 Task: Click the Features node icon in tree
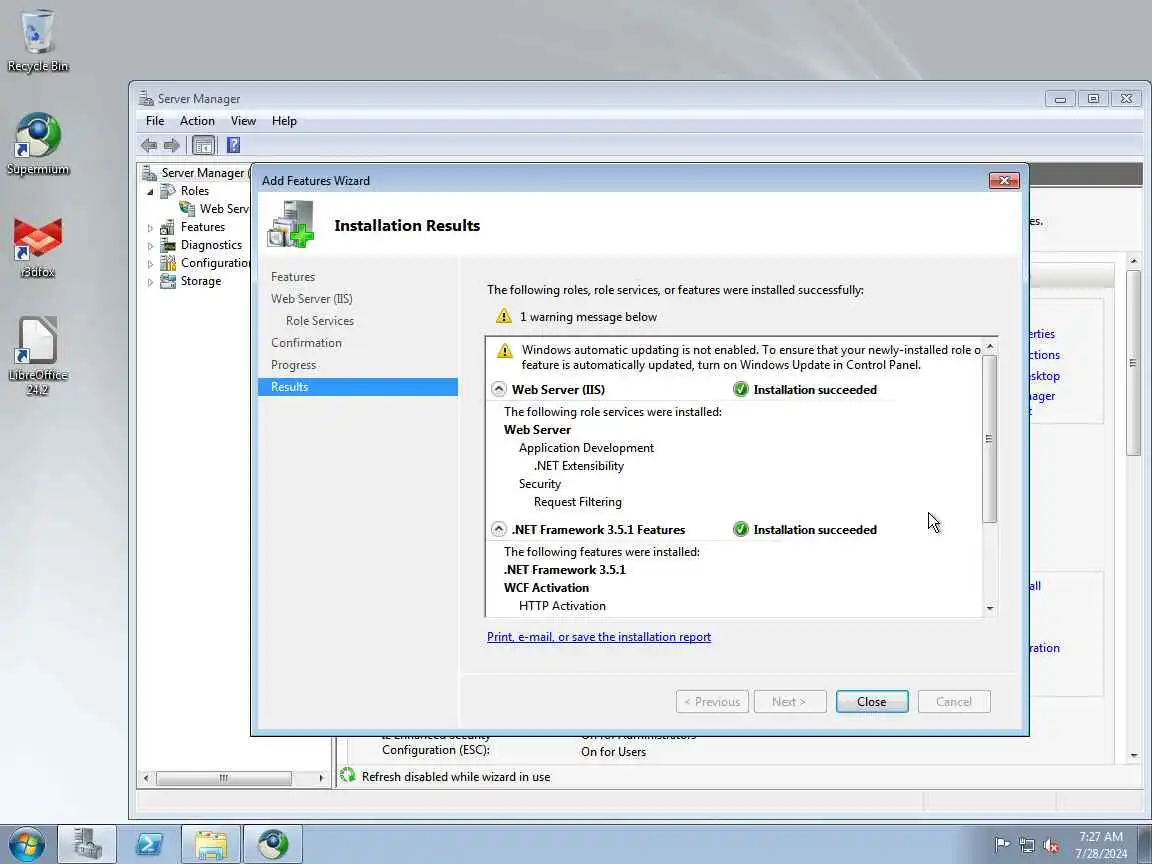pyautogui.click(x=168, y=227)
